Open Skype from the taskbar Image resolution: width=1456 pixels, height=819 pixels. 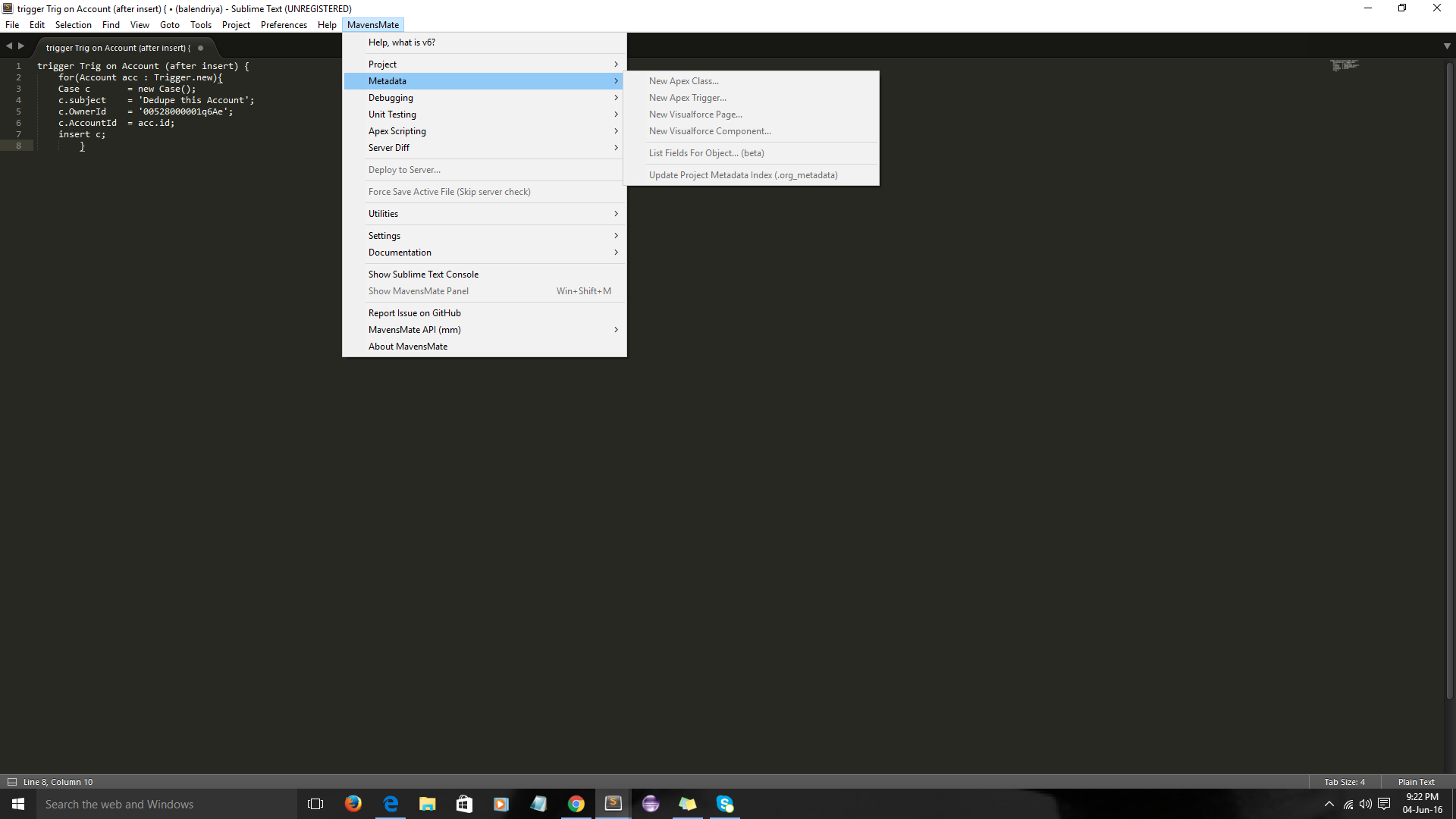(x=725, y=804)
